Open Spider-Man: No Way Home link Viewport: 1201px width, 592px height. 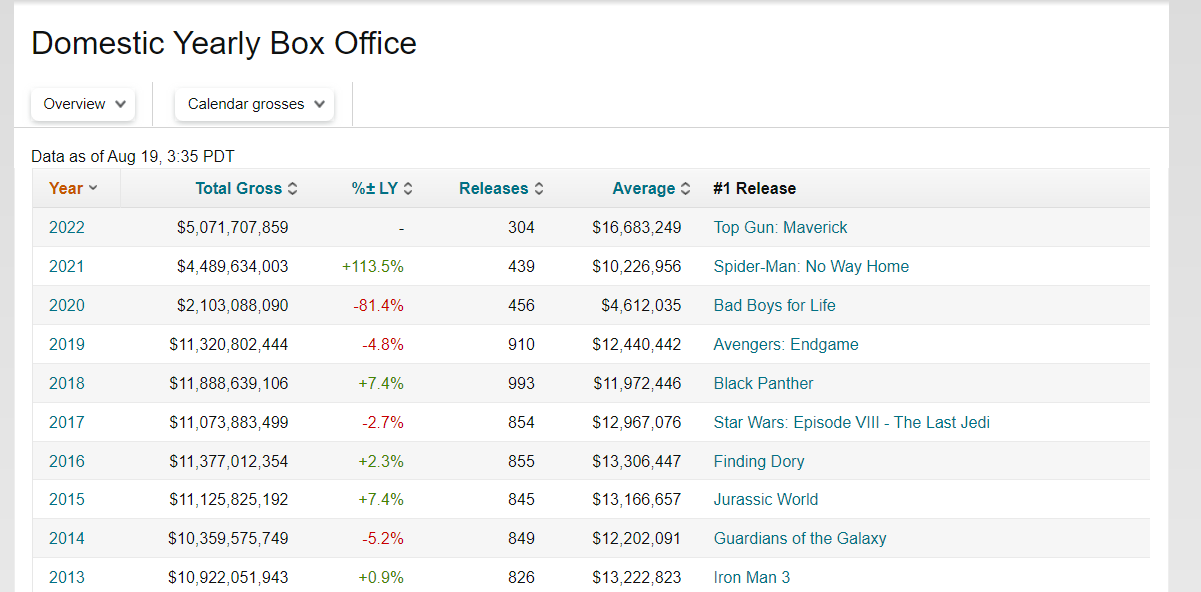(x=811, y=266)
